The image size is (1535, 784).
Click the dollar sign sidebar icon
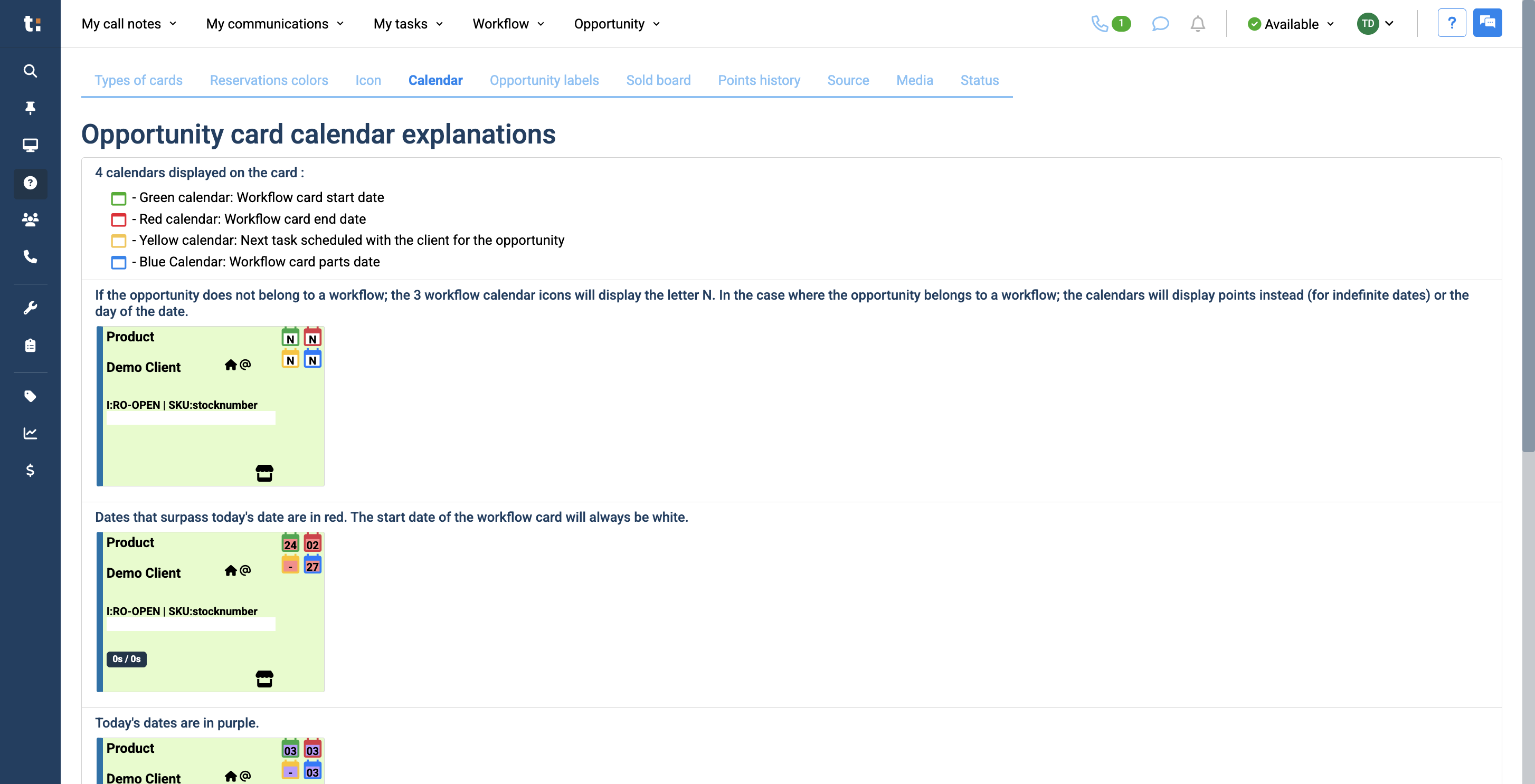click(x=31, y=471)
